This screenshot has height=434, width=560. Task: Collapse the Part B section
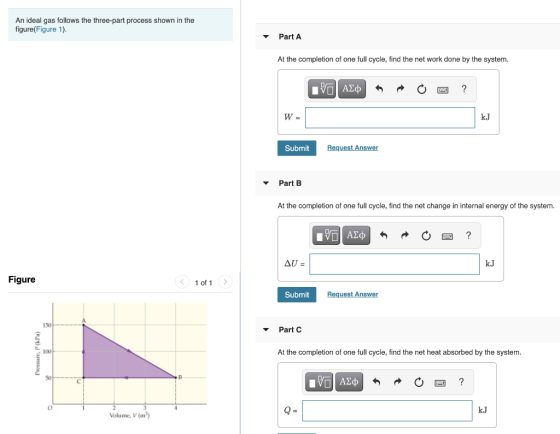coord(266,183)
